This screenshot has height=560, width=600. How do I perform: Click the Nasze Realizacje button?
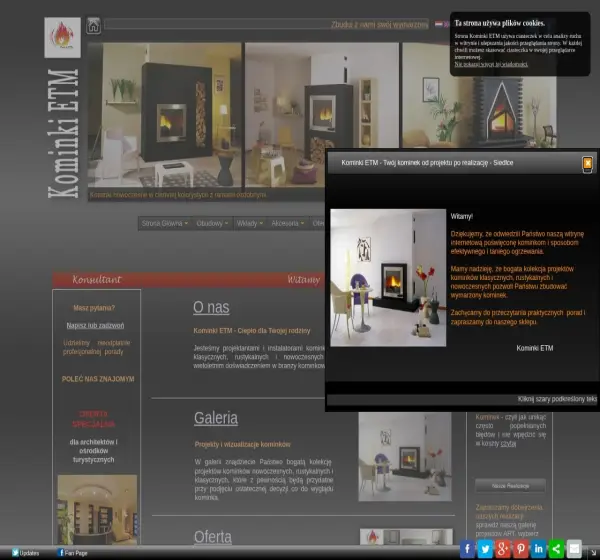coord(510,486)
